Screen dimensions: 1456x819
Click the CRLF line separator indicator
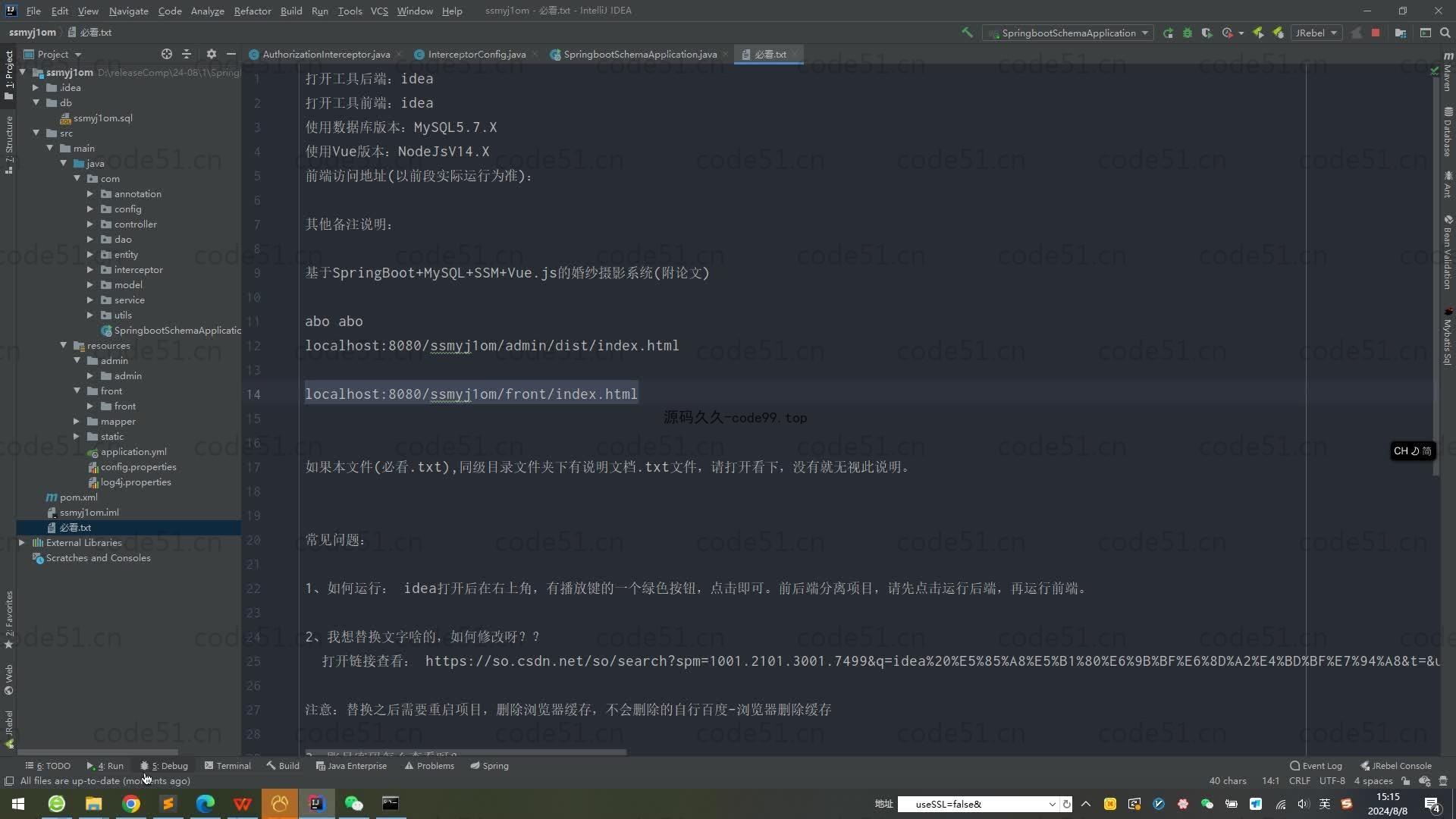[x=1299, y=781]
